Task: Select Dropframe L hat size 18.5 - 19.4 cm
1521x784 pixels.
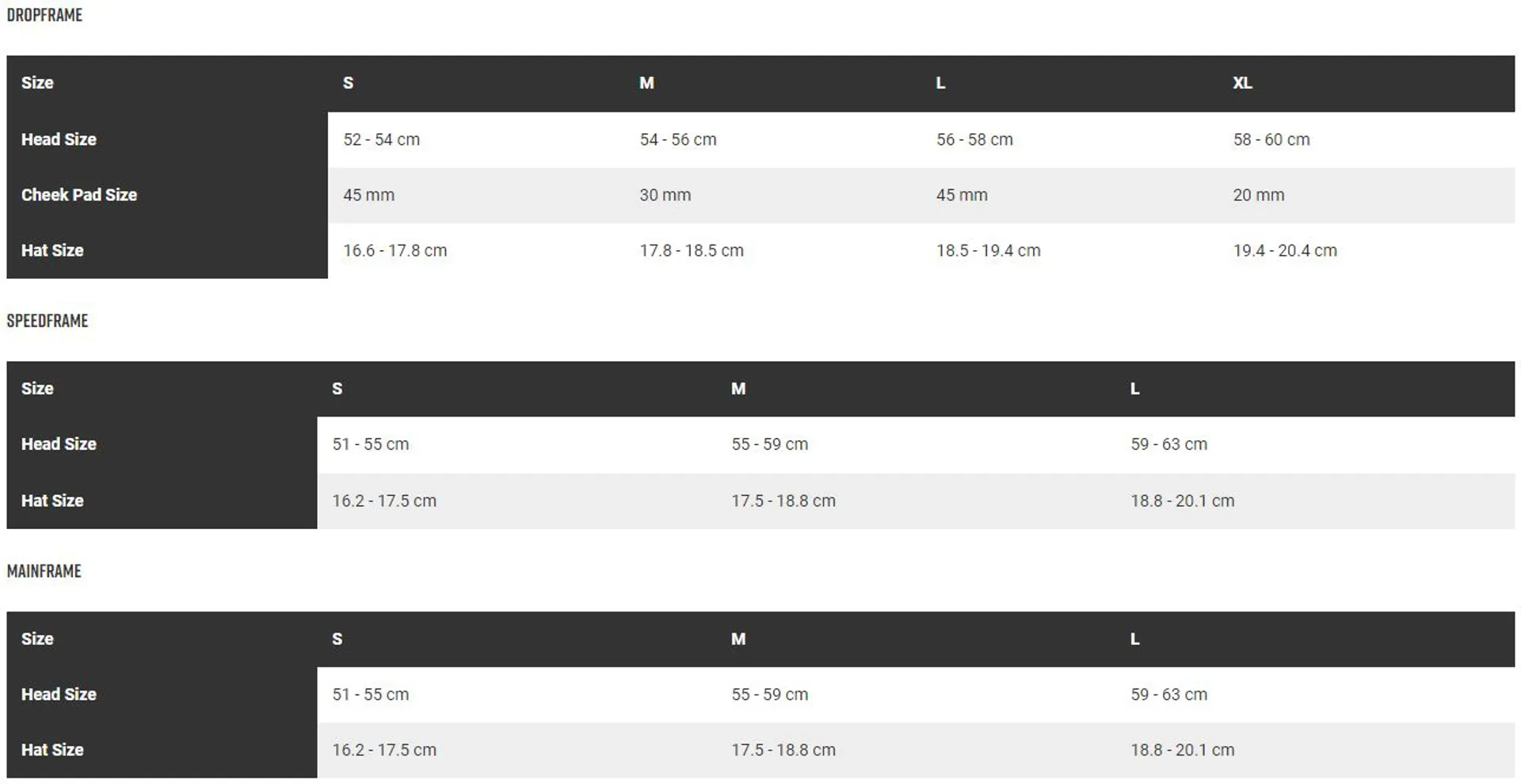Action: [989, 250]
